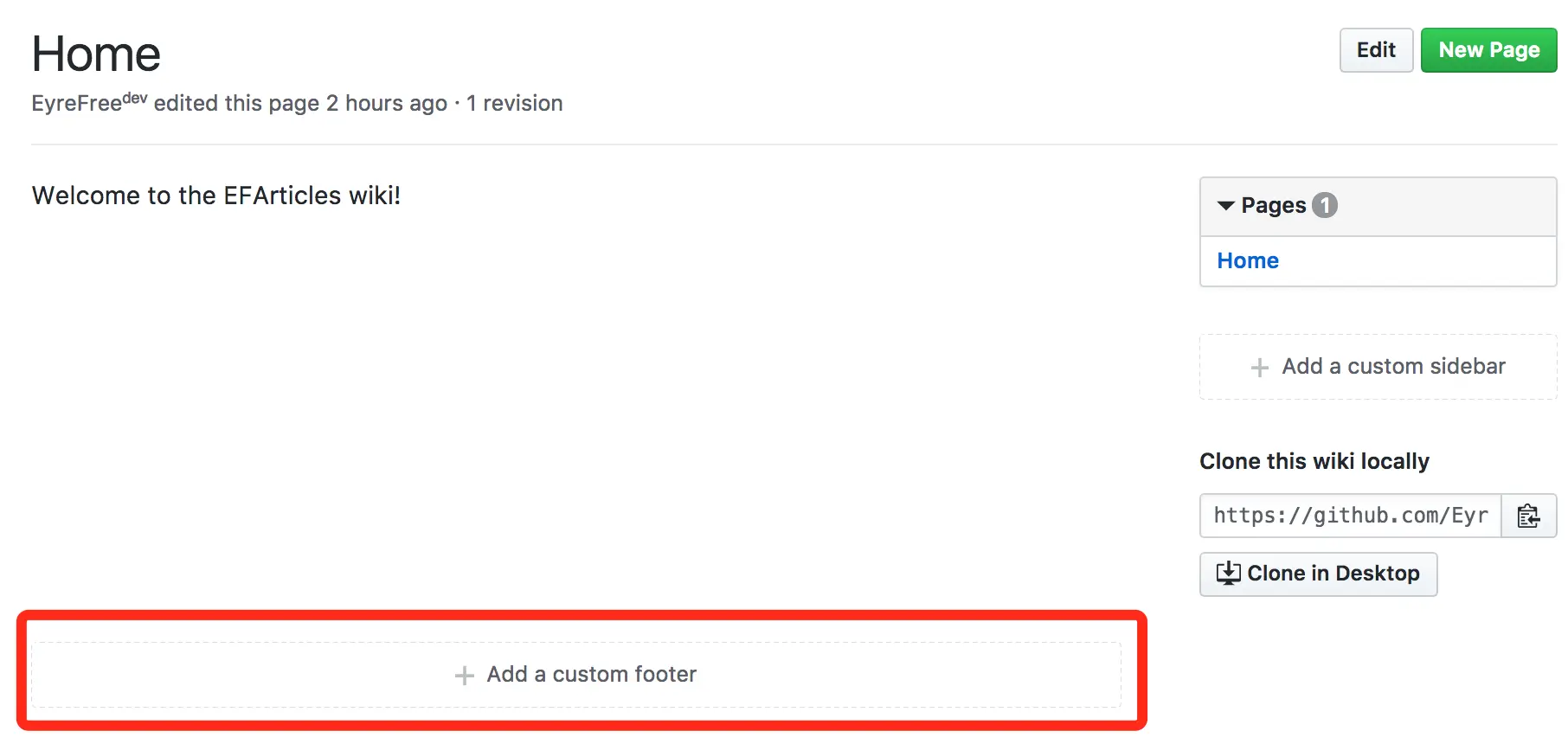Screen dimensions: 1568x744
Task: Click the EyreFree author name
Action: coord(76,104)
